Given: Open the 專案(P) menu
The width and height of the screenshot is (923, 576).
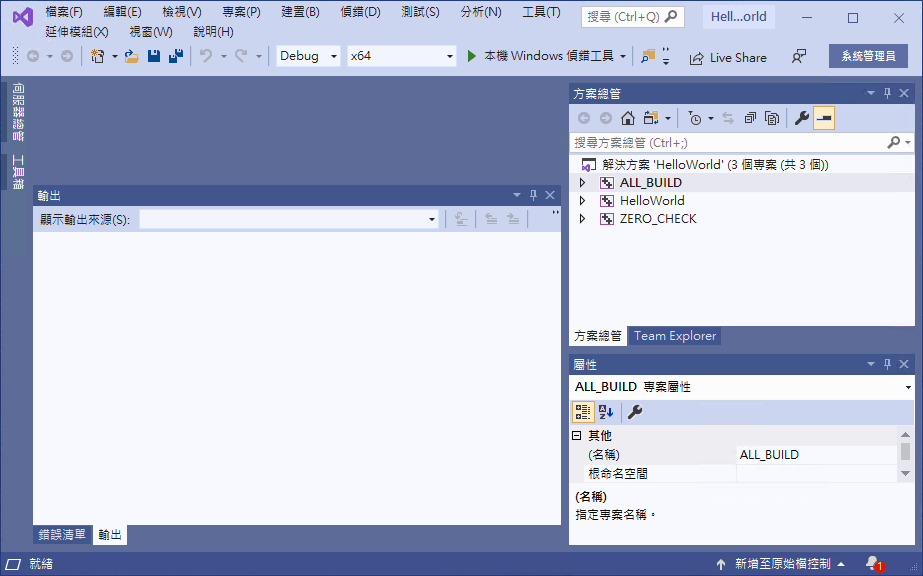Looking at the screenshot, I should pos(241,12).
